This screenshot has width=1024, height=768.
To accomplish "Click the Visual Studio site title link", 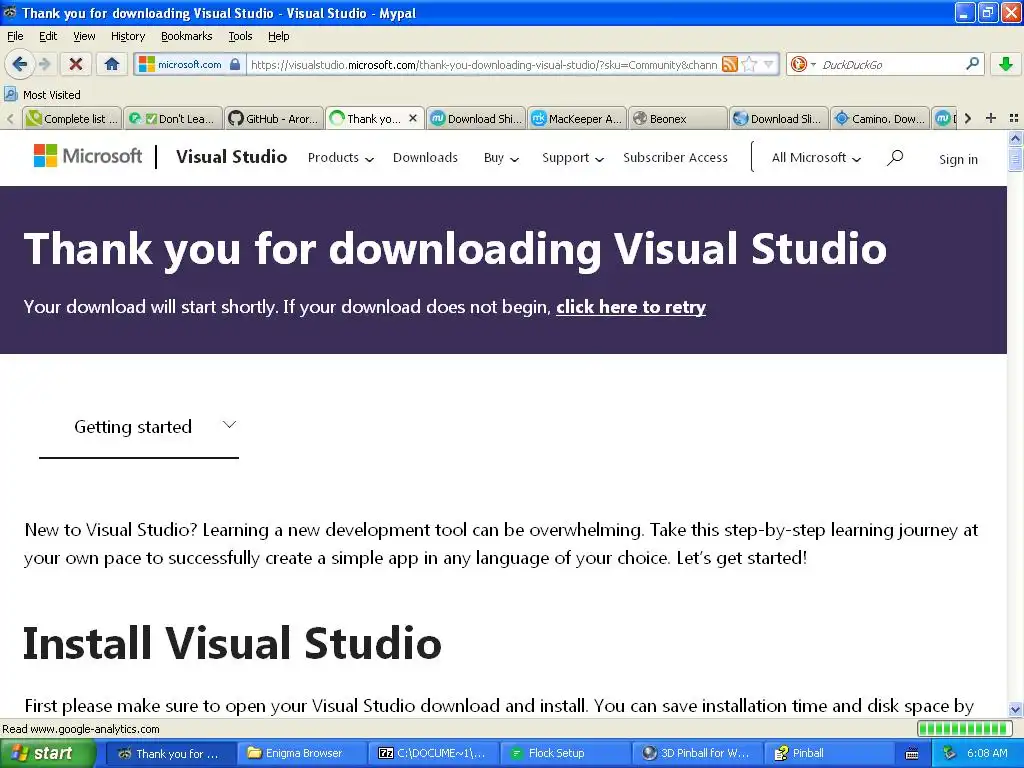I will point(231,157).
